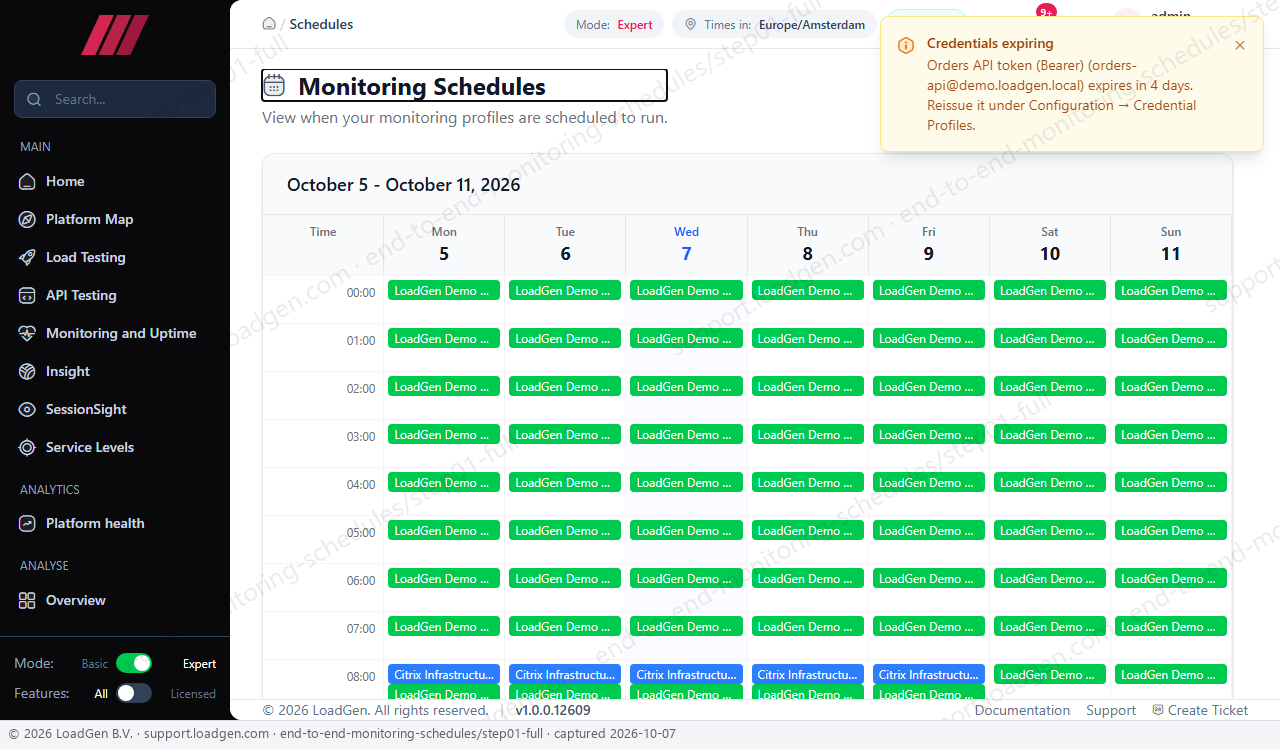Screen dimensions: 1280x749
Task: Toggle the Features All/Licensed switch
Action: pos(134,693)
